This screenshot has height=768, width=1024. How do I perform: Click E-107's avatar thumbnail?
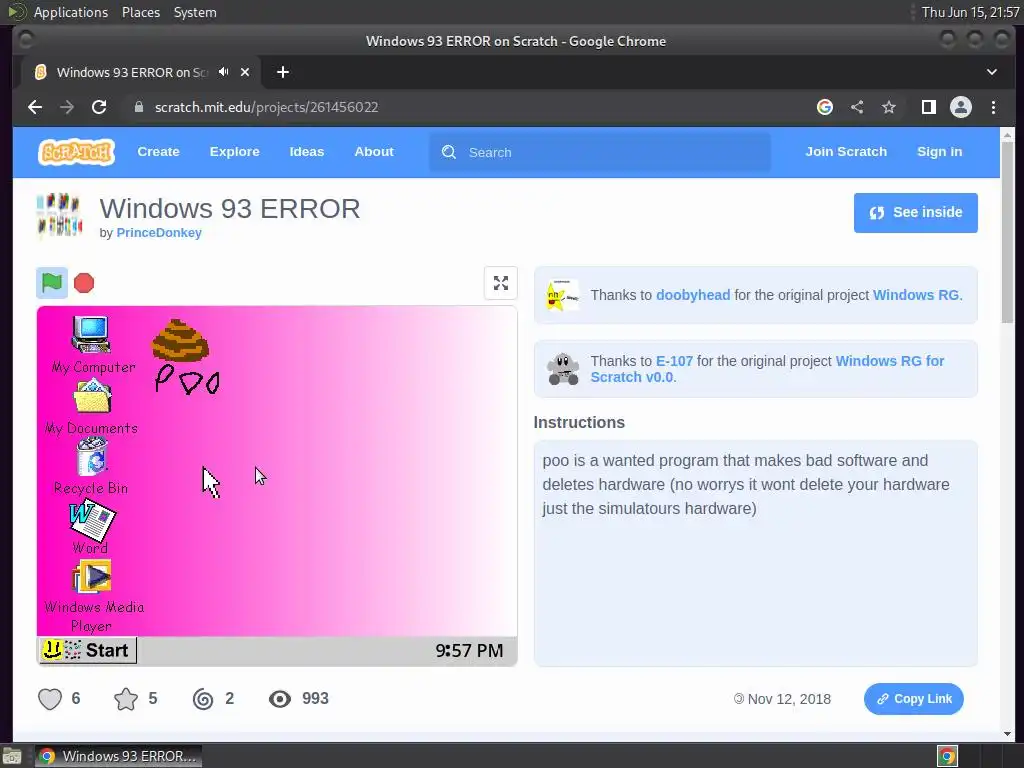(562, 369)
